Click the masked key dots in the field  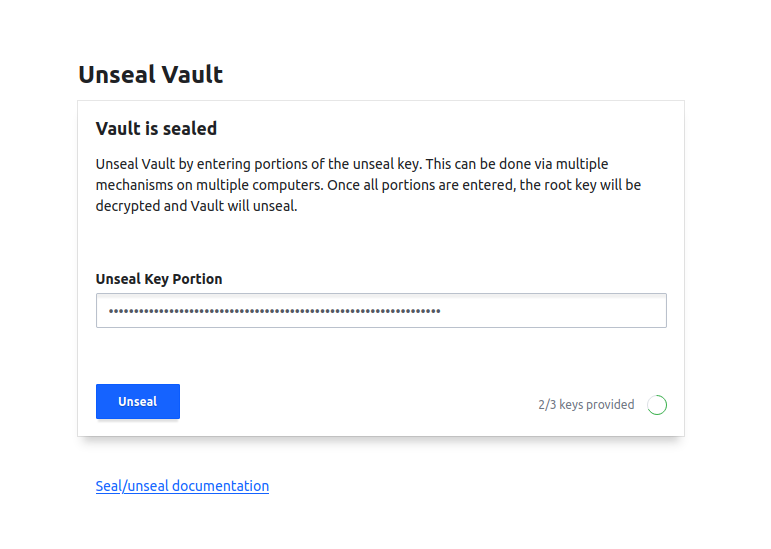pyautogui.click(x=275, y=311)
